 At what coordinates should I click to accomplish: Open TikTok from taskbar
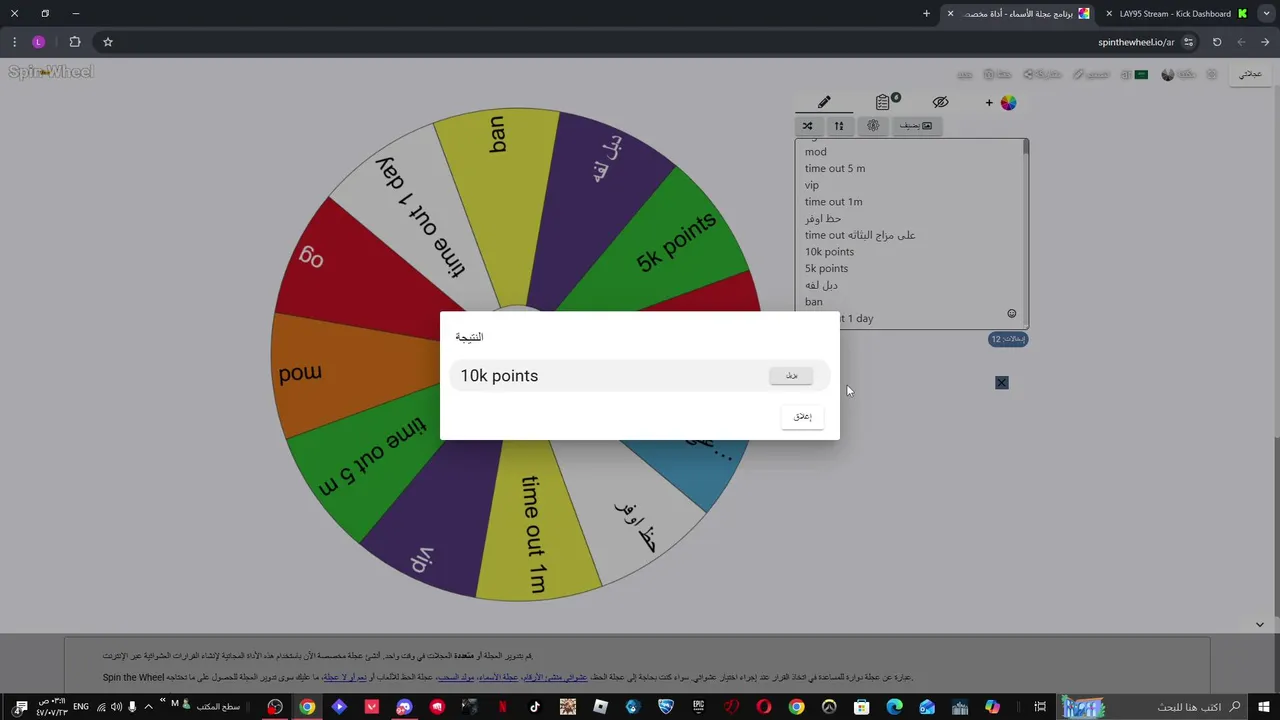pyautogui.click(x=535, y=707)
